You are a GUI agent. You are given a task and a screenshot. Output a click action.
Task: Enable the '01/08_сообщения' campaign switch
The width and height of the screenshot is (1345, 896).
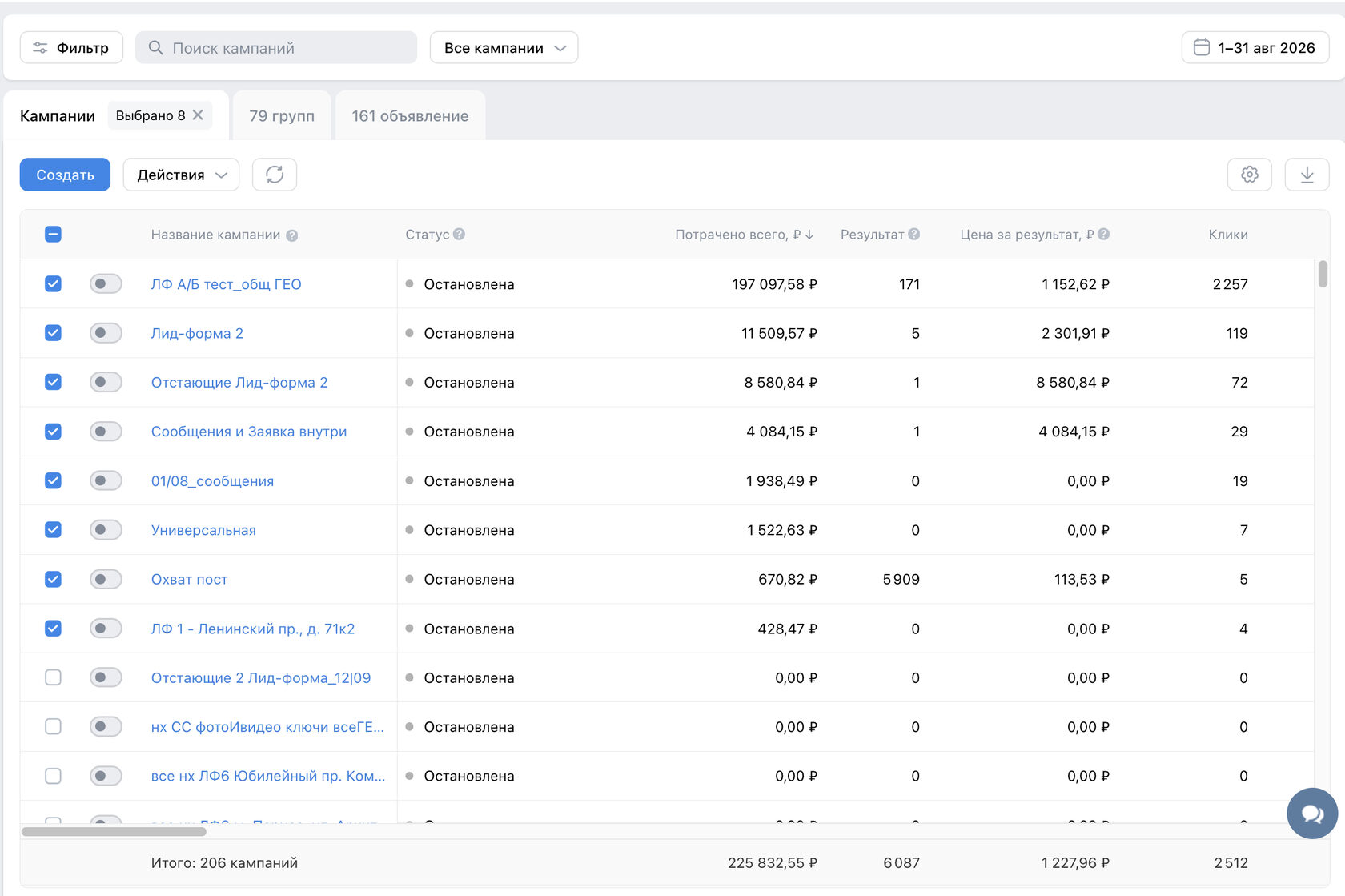pyautogui.click(x=106, y=480)
